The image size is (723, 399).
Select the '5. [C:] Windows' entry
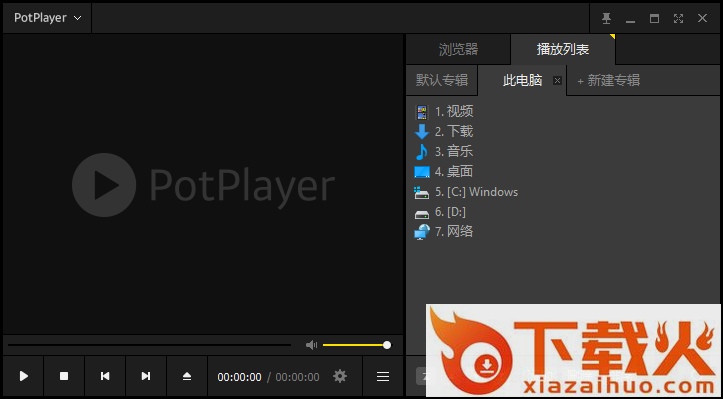coord(477,192)
